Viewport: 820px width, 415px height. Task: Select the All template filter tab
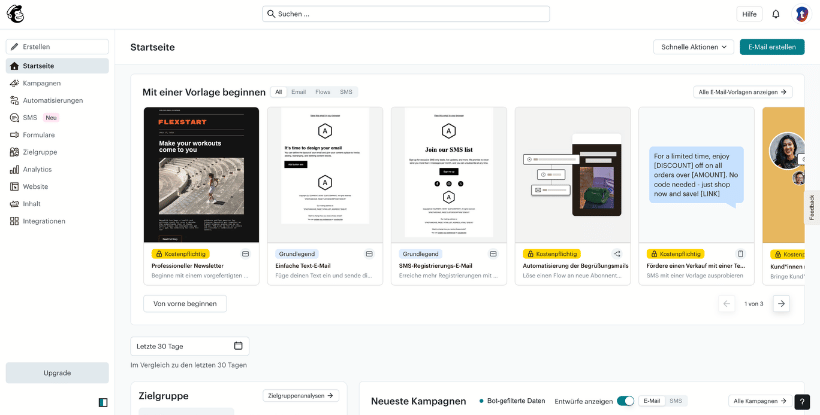tap(279, 92)
